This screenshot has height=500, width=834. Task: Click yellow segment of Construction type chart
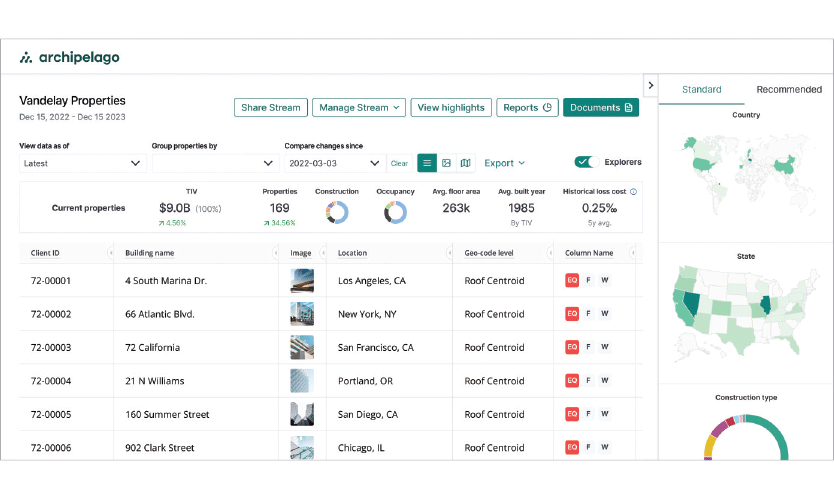point(710,446)
